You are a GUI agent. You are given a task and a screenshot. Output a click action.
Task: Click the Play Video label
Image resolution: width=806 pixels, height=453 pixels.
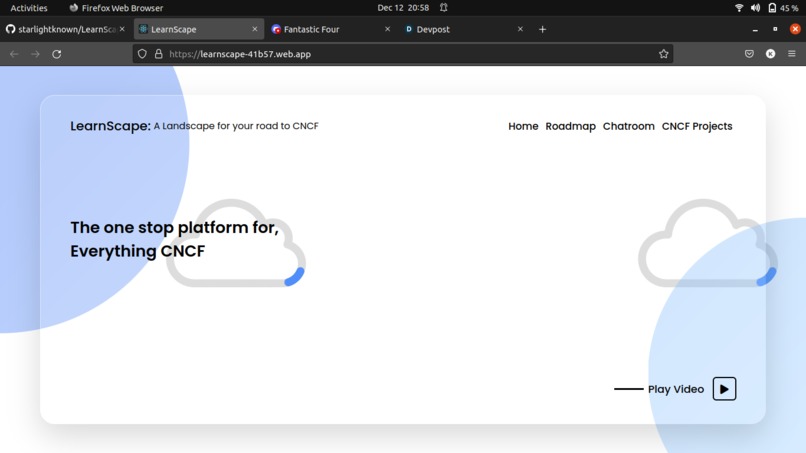click(x=676, y=389)
